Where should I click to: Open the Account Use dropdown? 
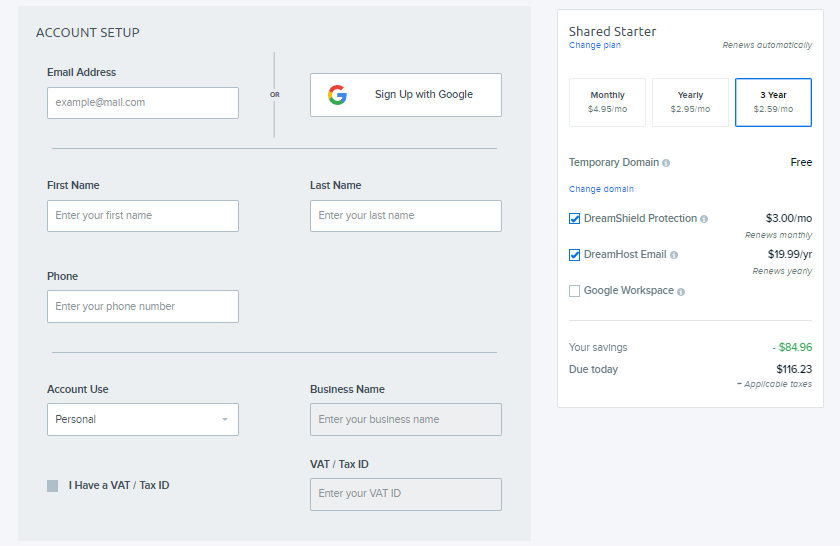coord(143,420)
